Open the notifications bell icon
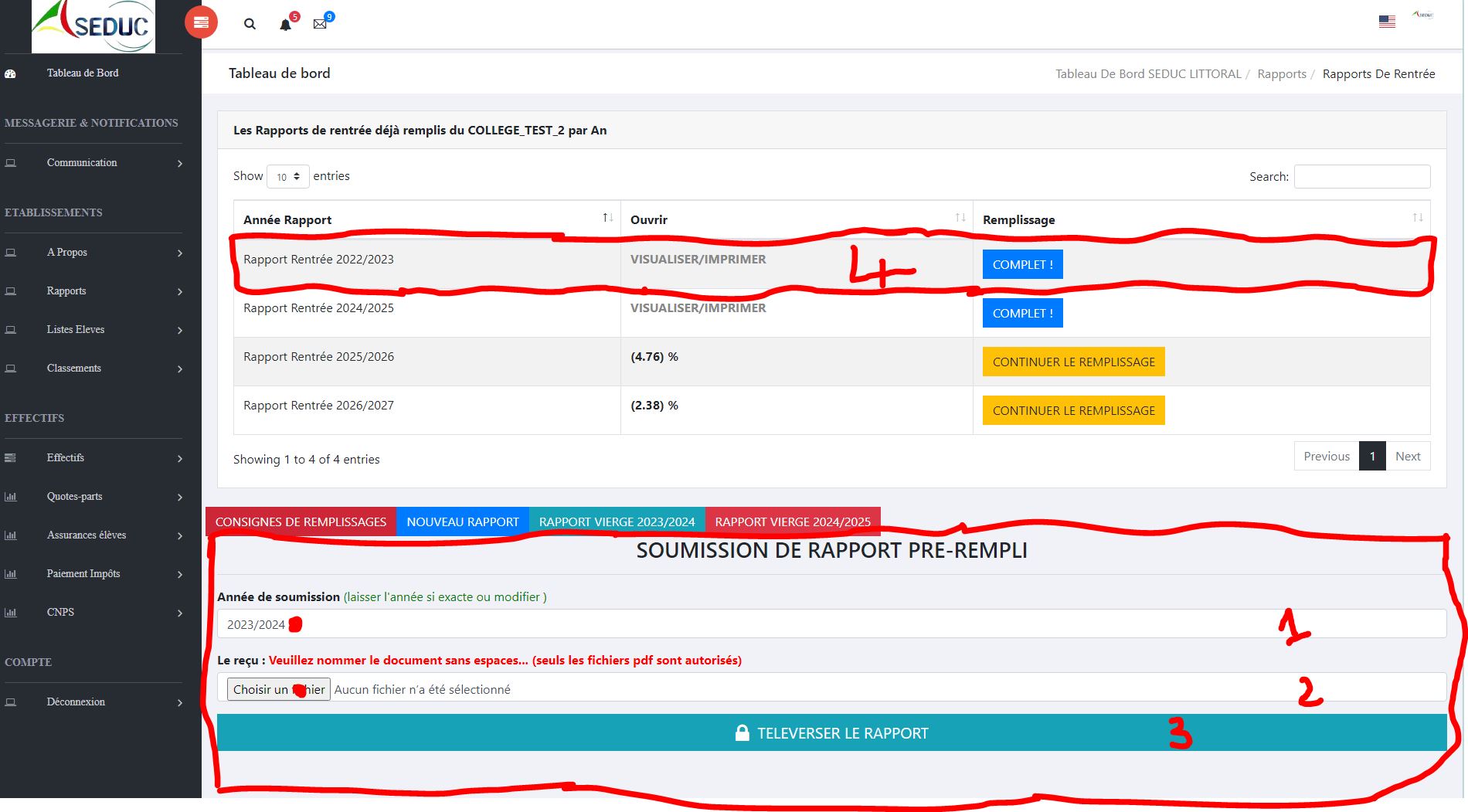 (x=285, y=25)
